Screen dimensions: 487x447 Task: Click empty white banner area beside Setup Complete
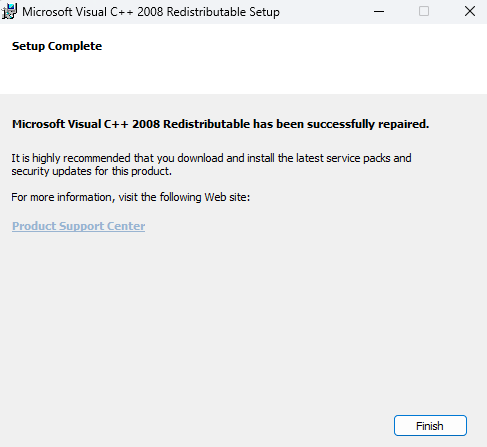click(x=283, y=58)
